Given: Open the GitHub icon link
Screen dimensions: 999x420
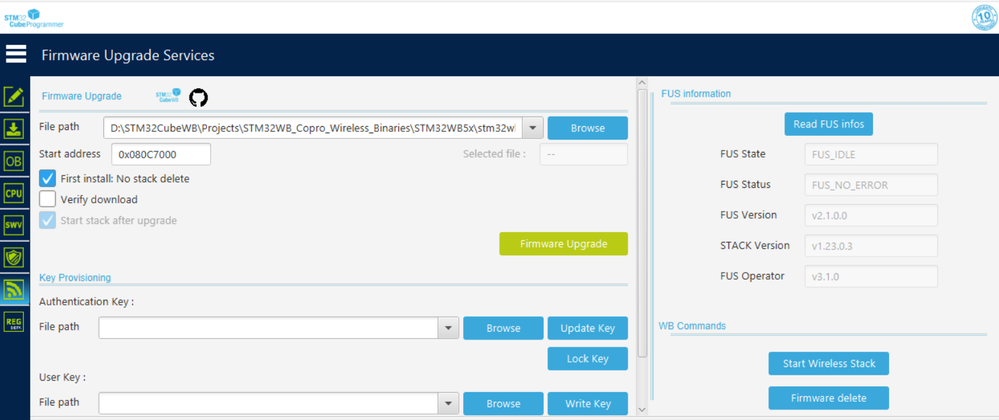Looking at the screenshot, I should [199, 98].
